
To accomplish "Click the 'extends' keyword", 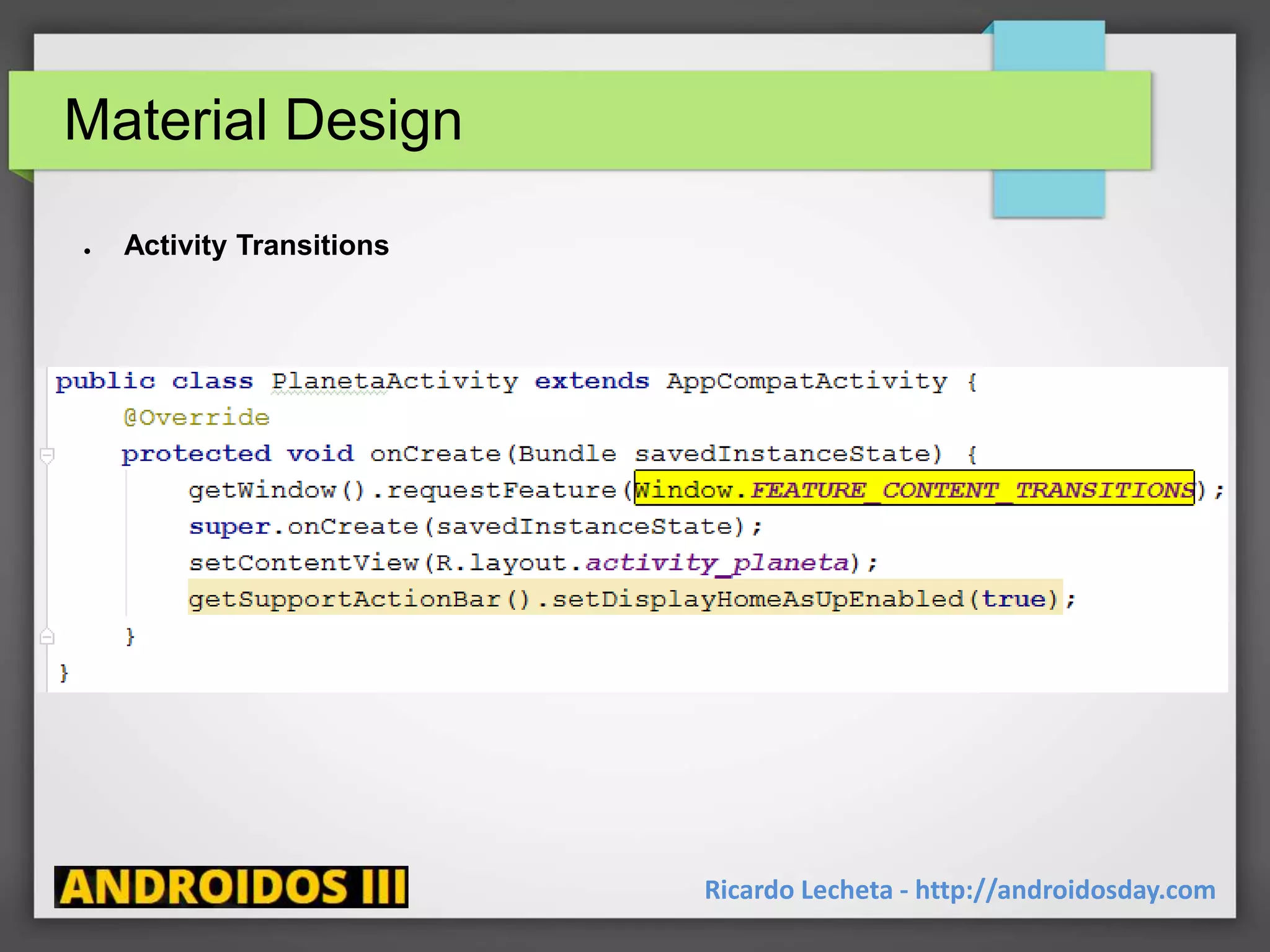I will [x=592, y=381].
